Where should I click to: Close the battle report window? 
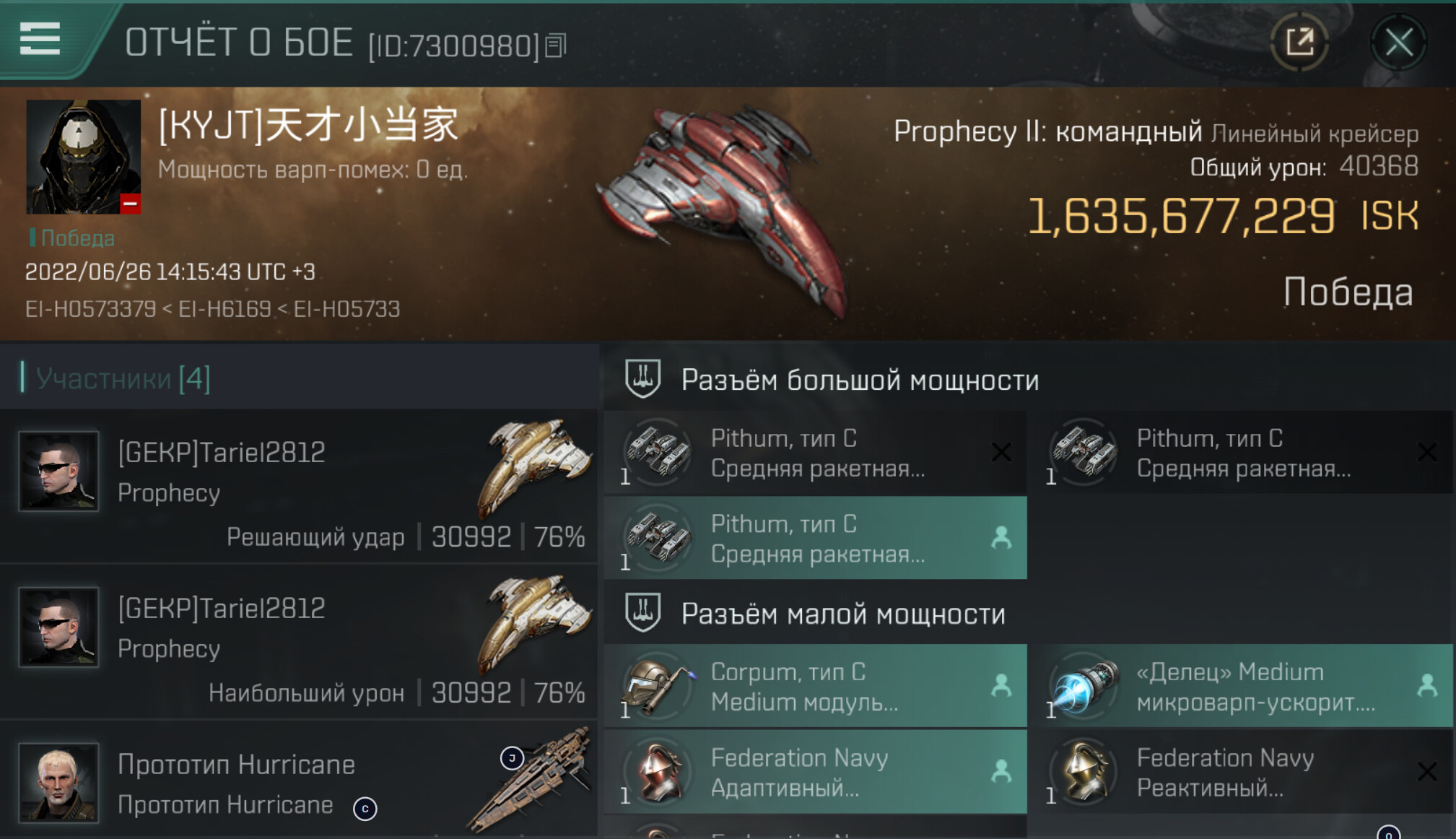pos(1398,43)
